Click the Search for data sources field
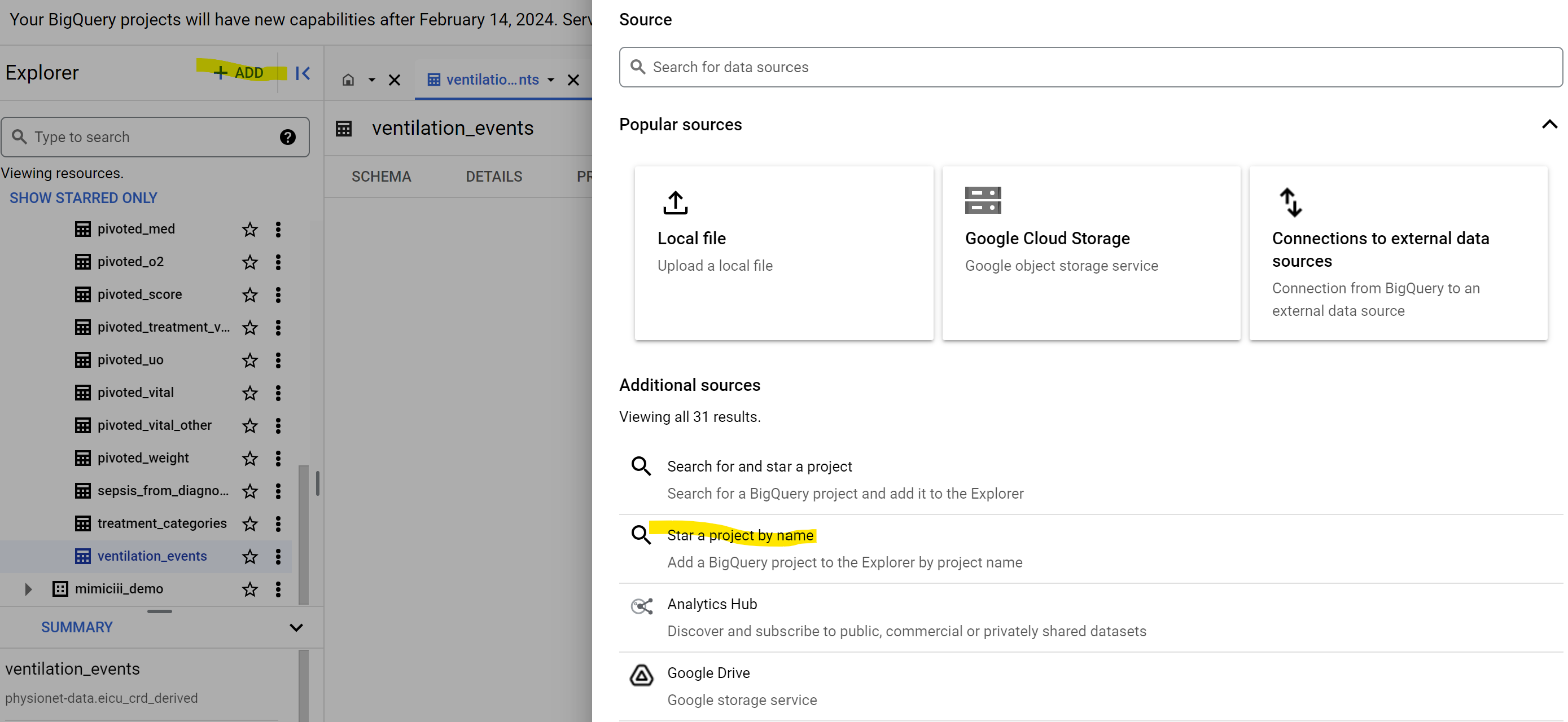Viewport: 1568px width, 722px height. coord(1091,67)
